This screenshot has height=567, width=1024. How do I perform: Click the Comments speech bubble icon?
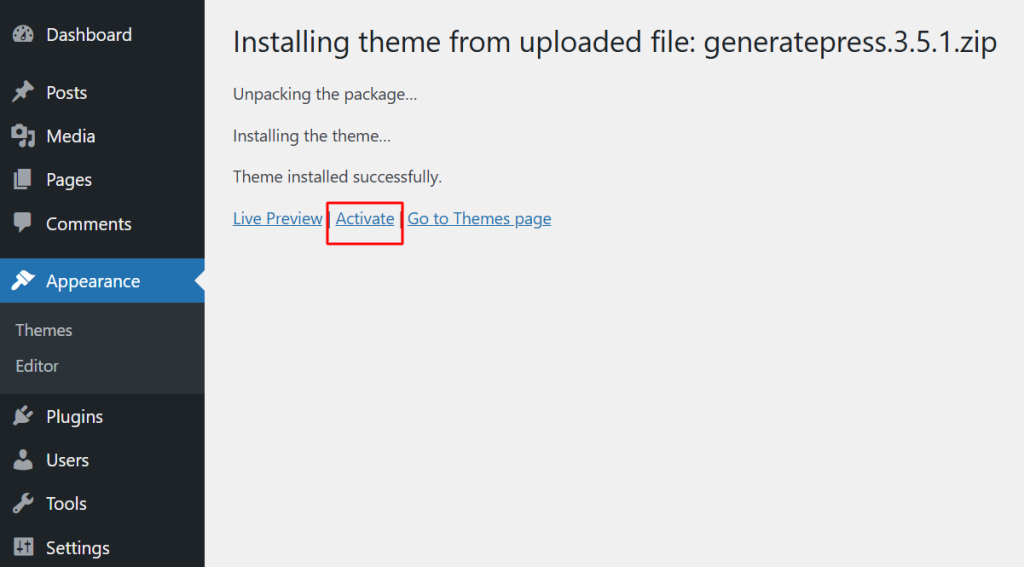tap(22, 223)
